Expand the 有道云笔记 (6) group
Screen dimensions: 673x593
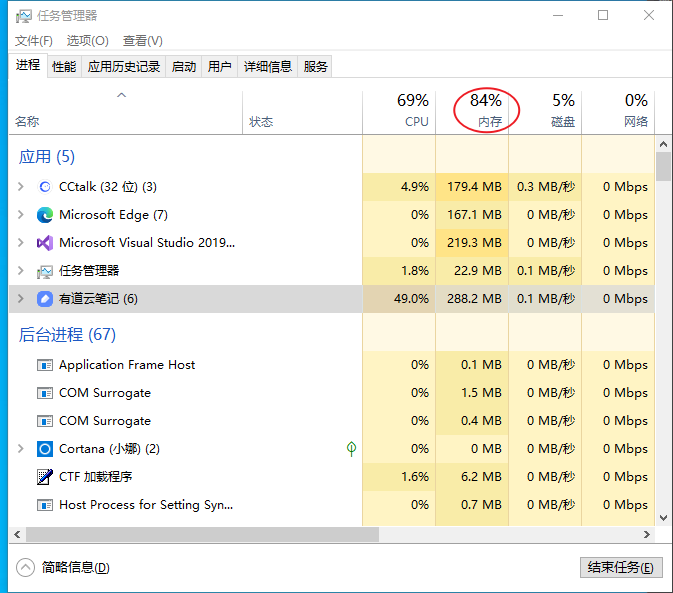pos(20,299)
